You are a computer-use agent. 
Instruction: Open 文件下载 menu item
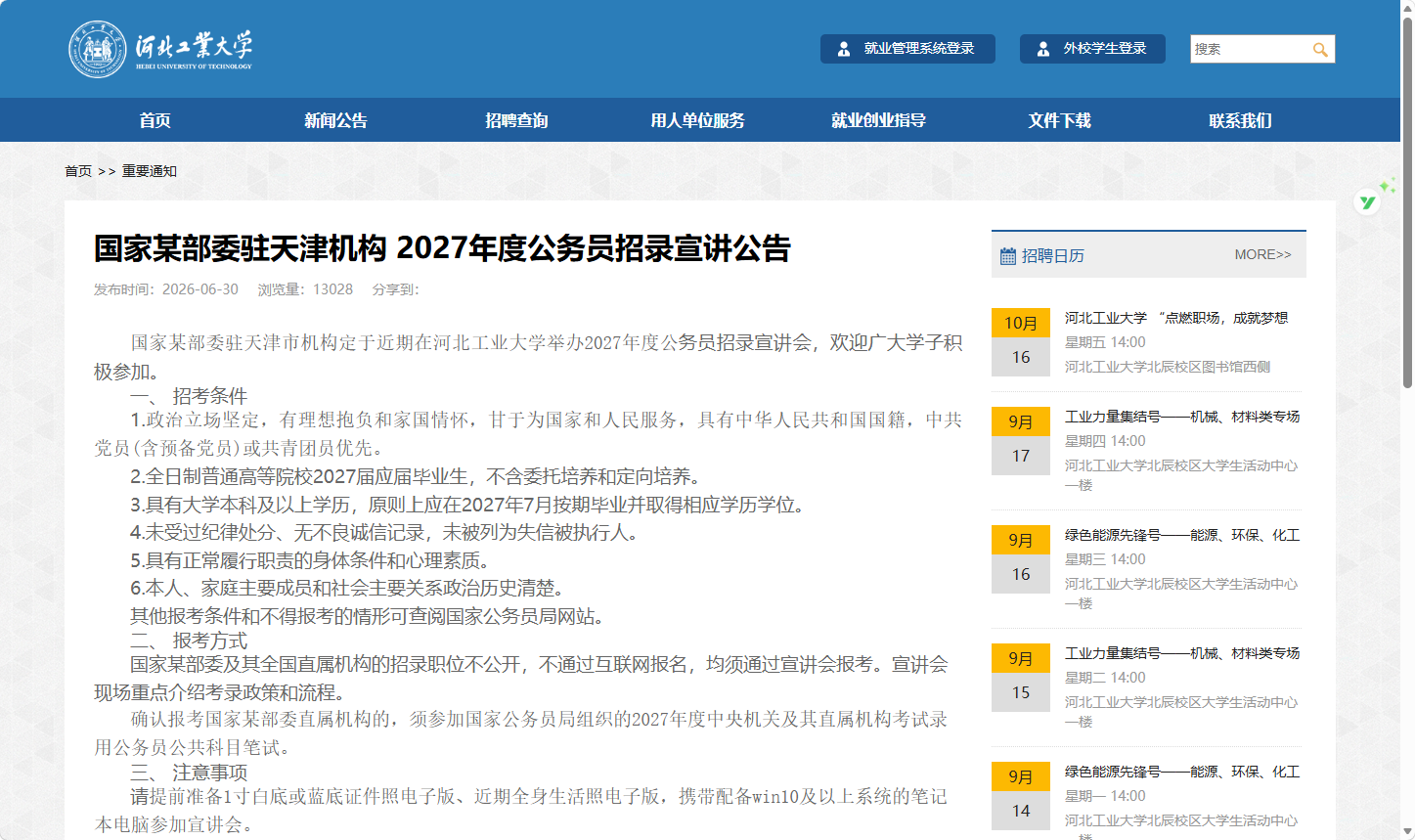1059,120
